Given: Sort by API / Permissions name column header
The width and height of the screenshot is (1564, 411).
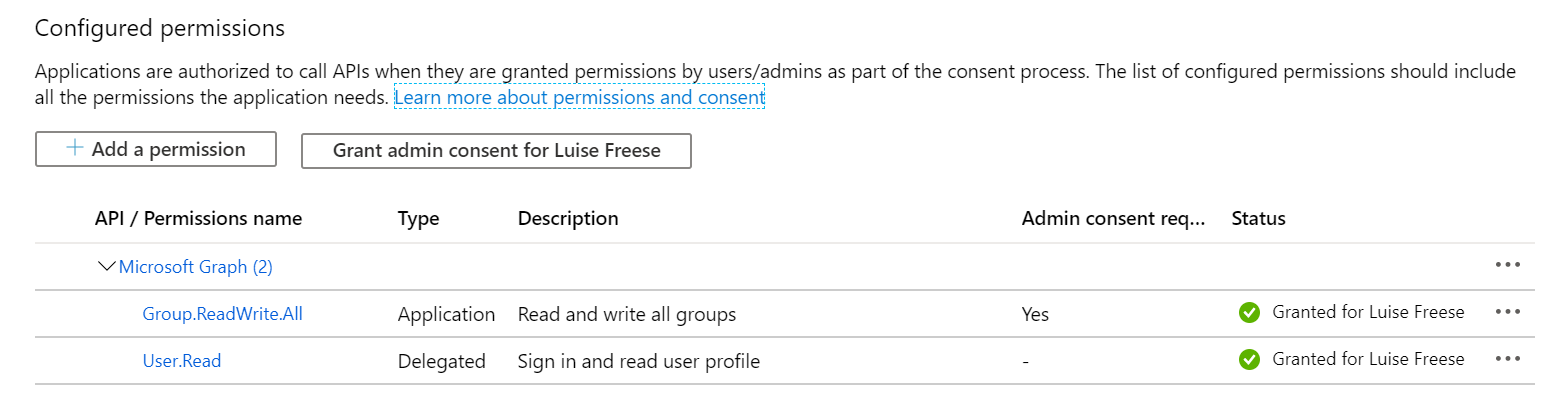Looking at the screenshot, I should point(198,218).
